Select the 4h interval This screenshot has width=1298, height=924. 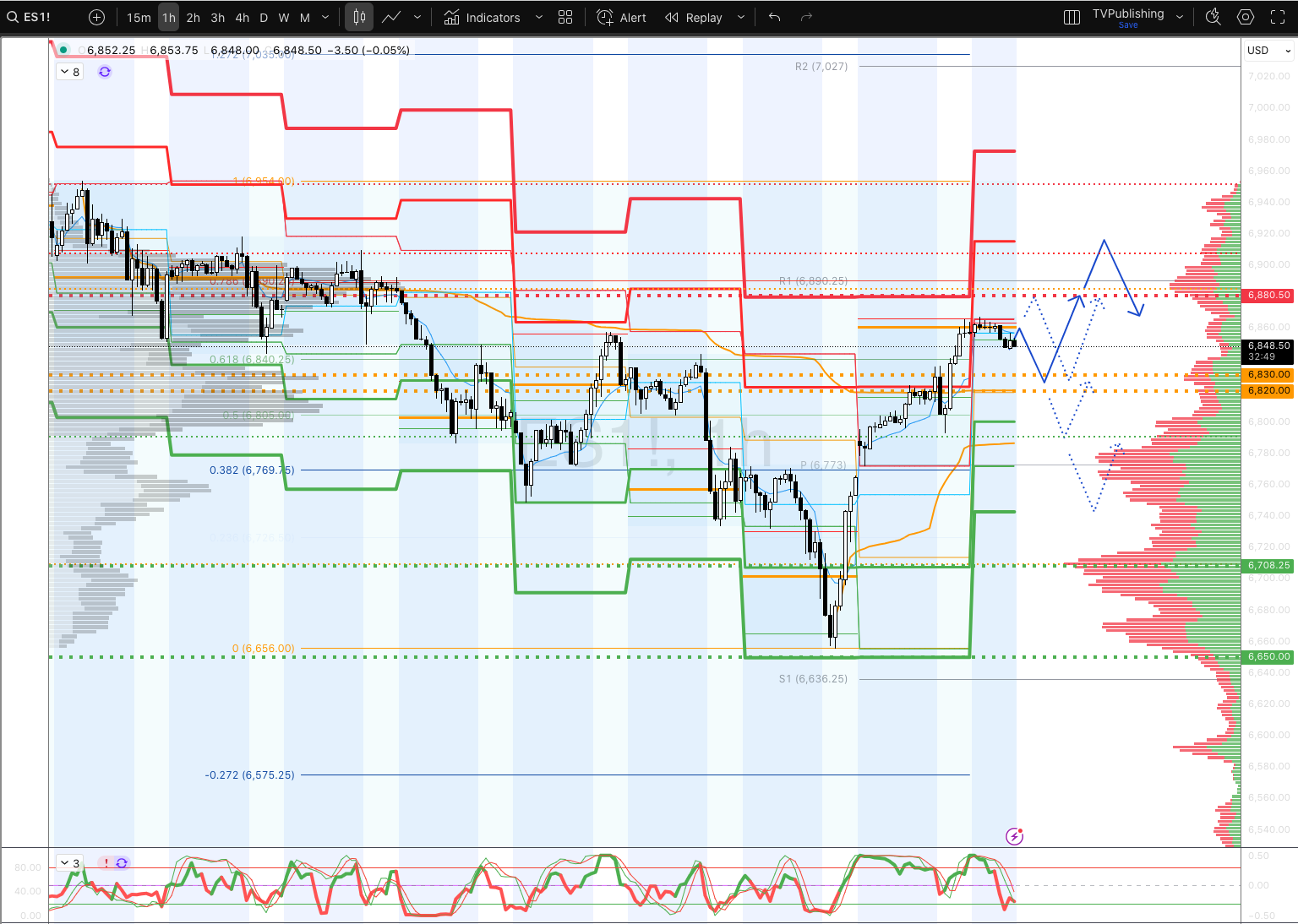coord(243,17)
